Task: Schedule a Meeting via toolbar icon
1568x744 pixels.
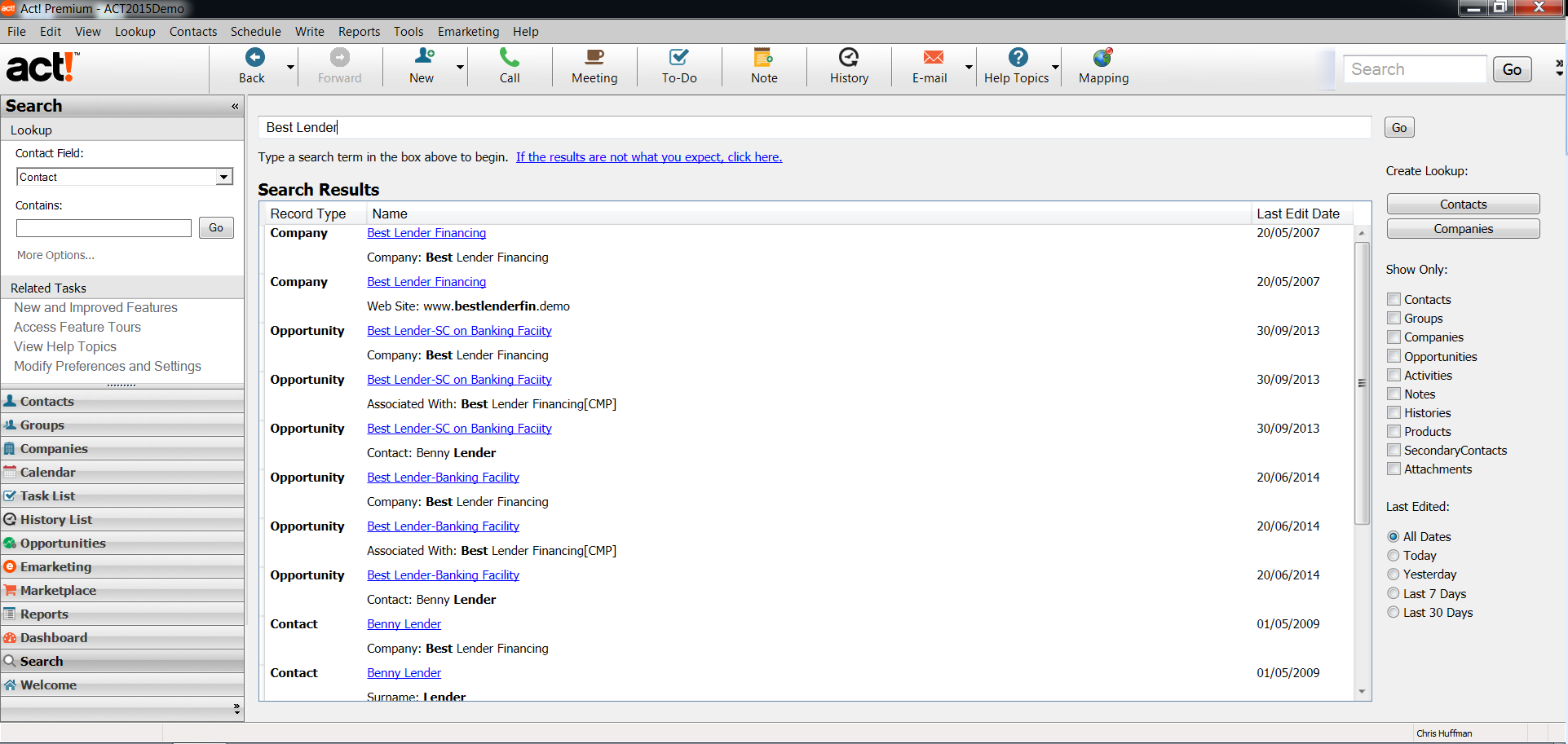Action: (594, 57)
